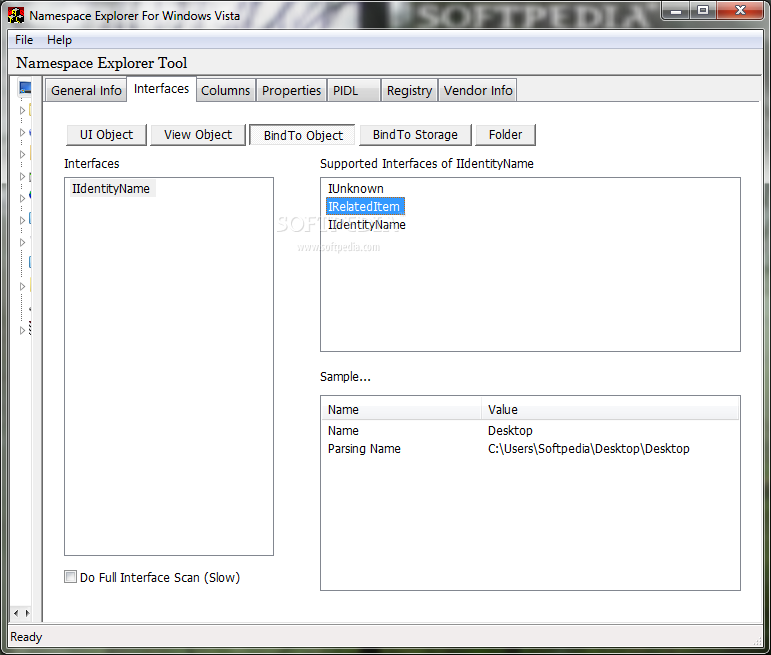Click left scroll arrow of tree pane
The width and height of the screenshot is (771, 655).
16,613
